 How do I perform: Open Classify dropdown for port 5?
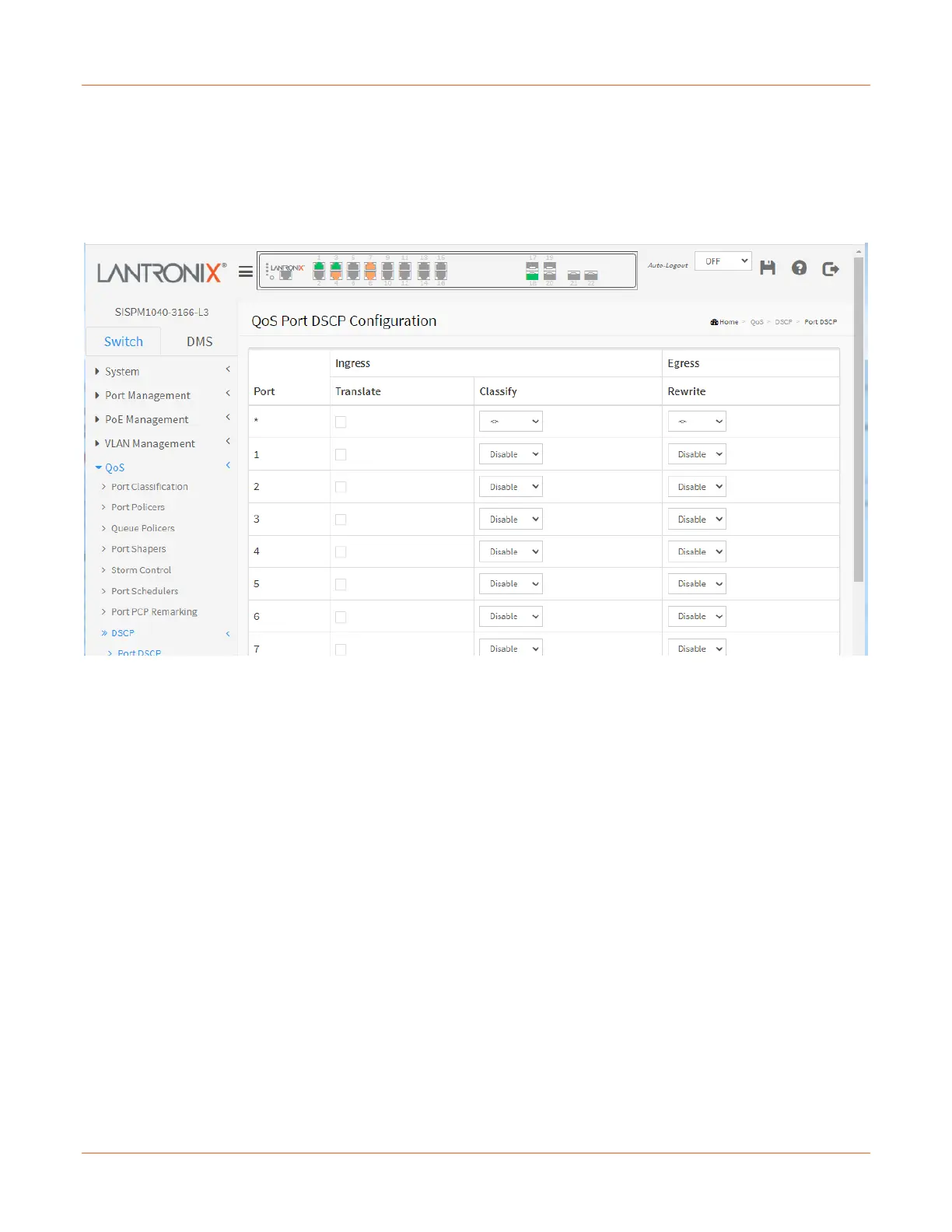pos(511,584)
